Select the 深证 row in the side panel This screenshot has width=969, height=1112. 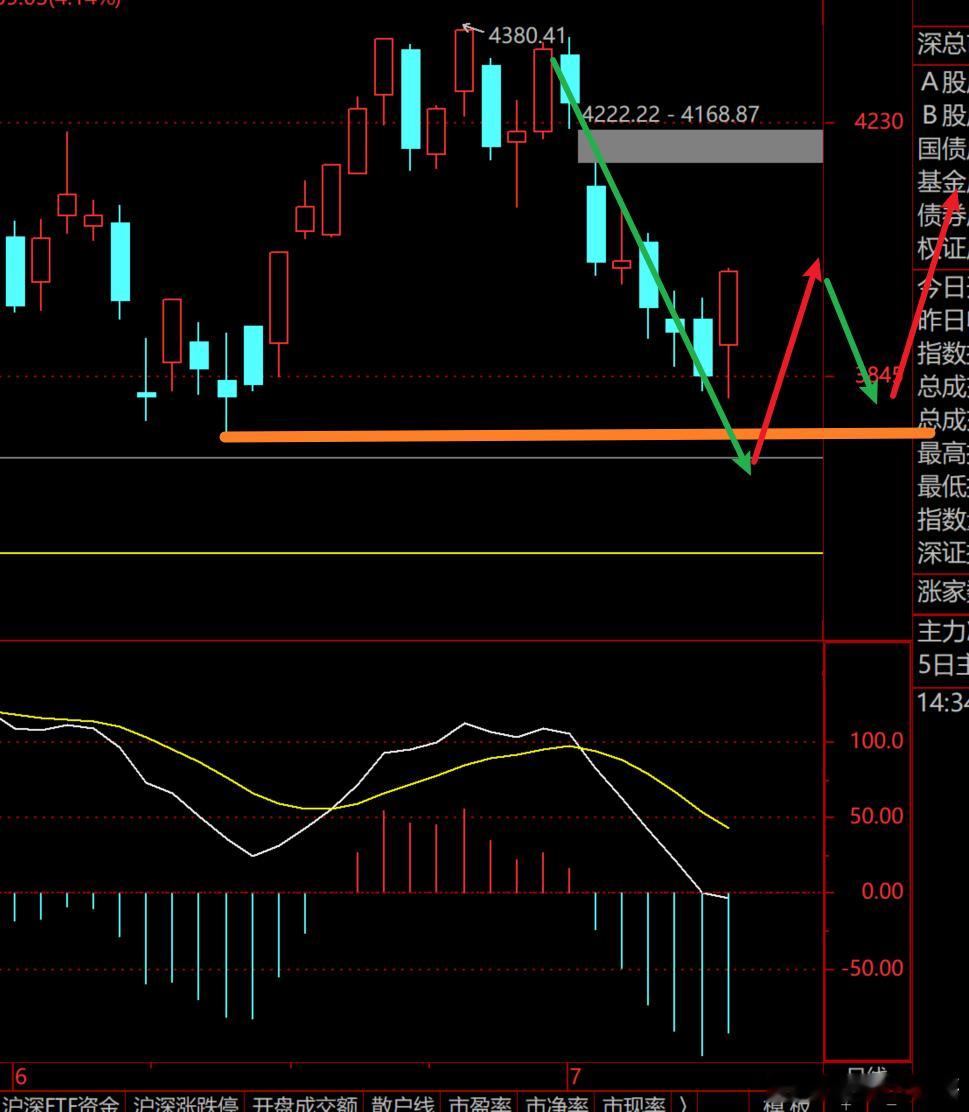pyautogui.click(x=943, y=552)
